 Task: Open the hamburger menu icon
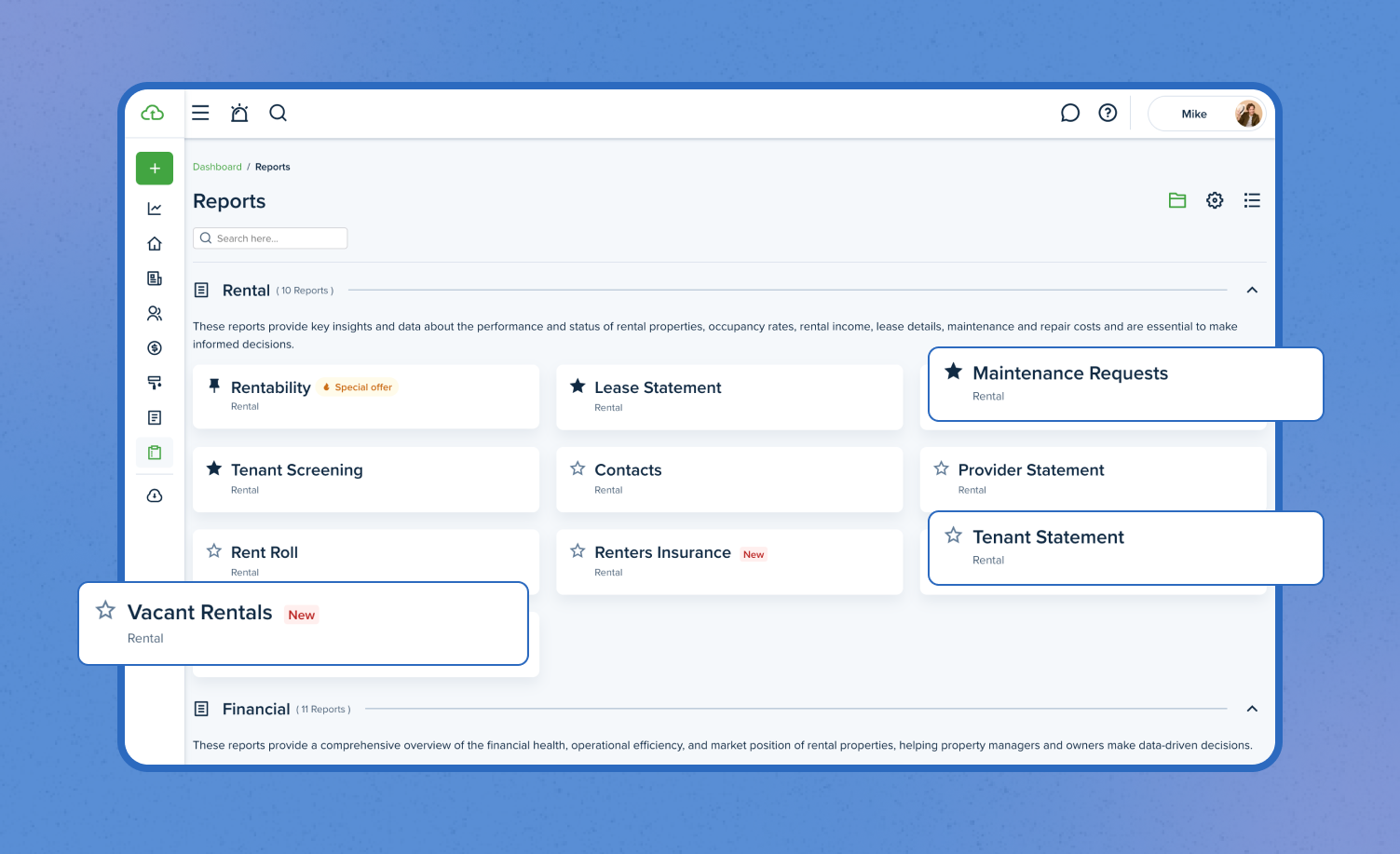[200, 113]
